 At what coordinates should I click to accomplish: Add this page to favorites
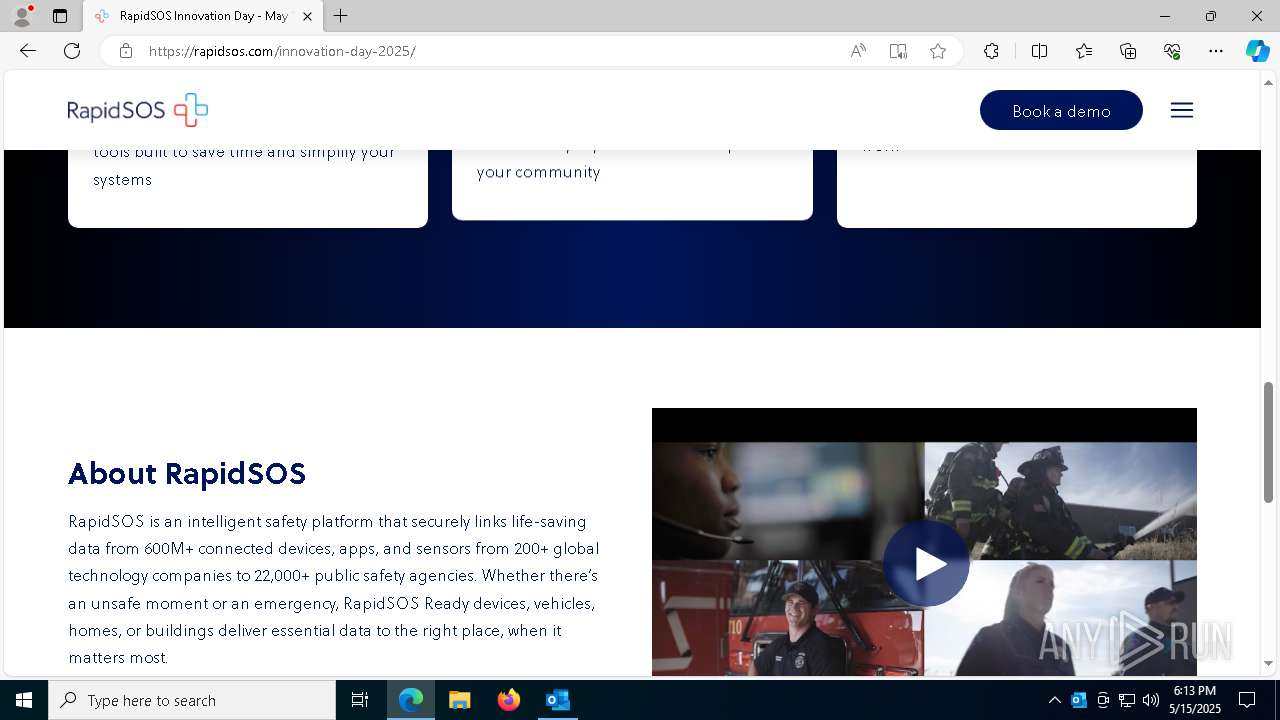pyautogui.click(x=938, y=51)
